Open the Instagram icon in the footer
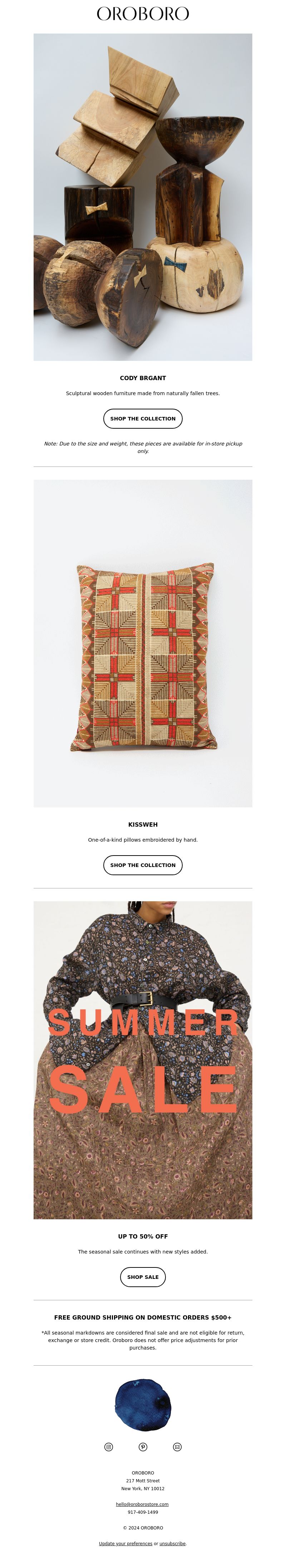 [109, 1447]
